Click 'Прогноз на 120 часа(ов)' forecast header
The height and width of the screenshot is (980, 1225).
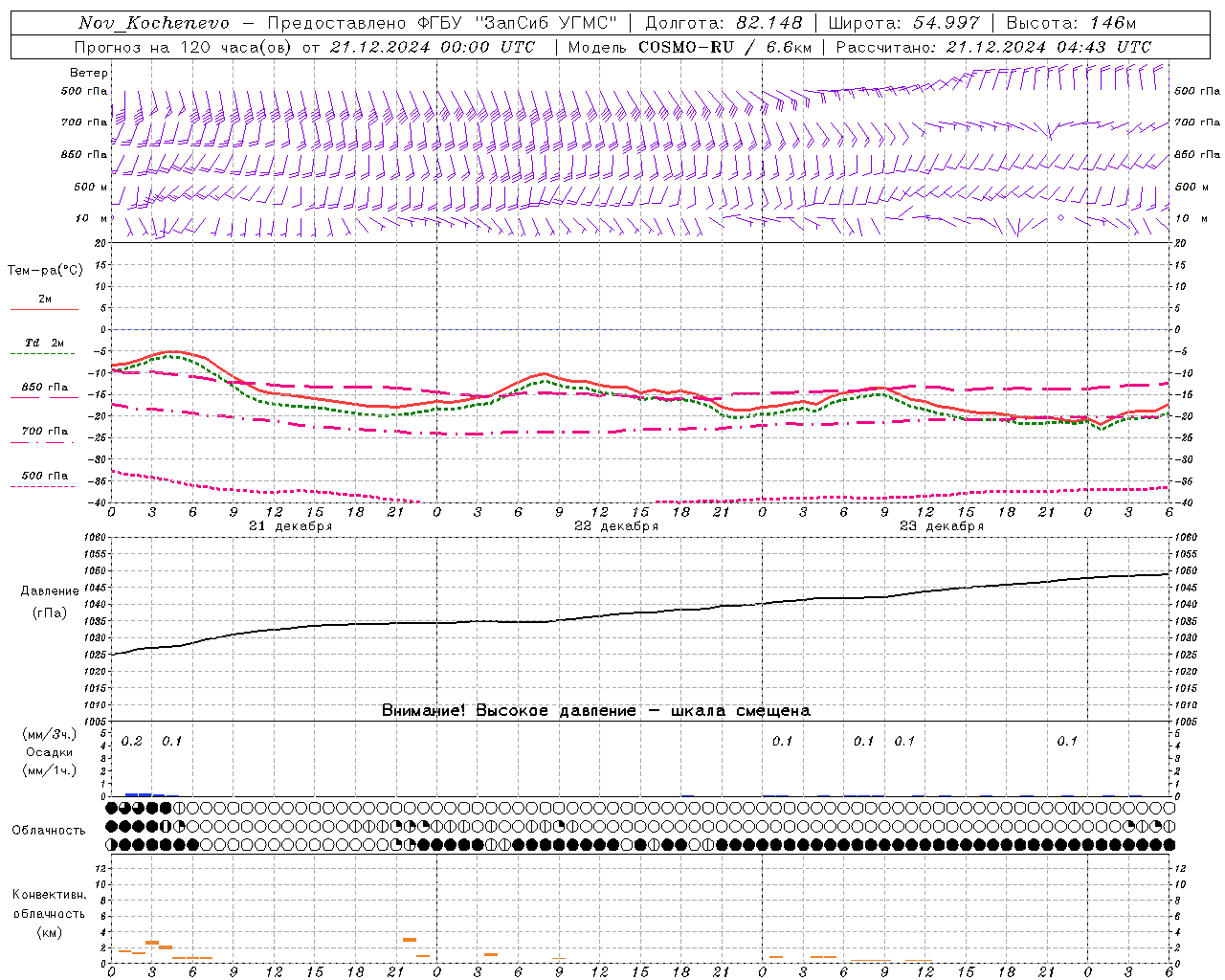[x=185, y=47]
